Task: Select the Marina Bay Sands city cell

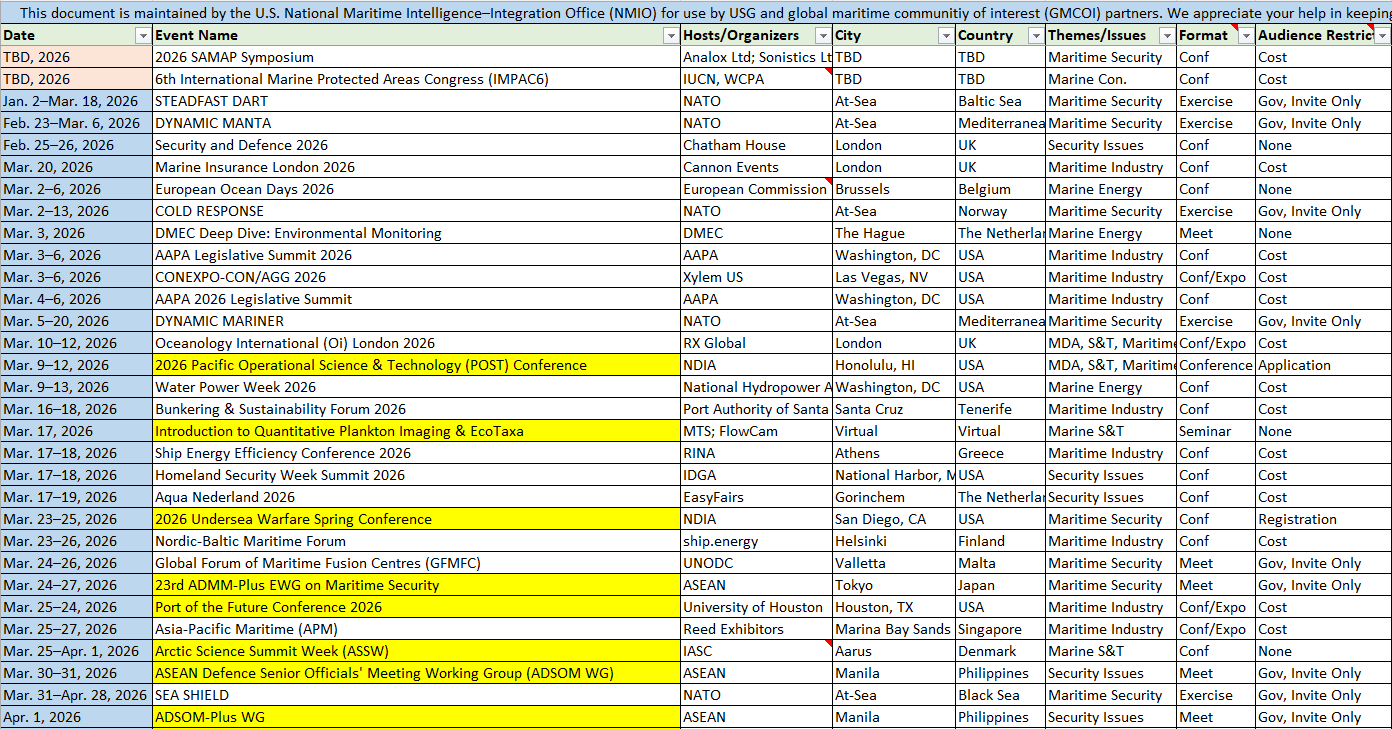Action: 893,629
